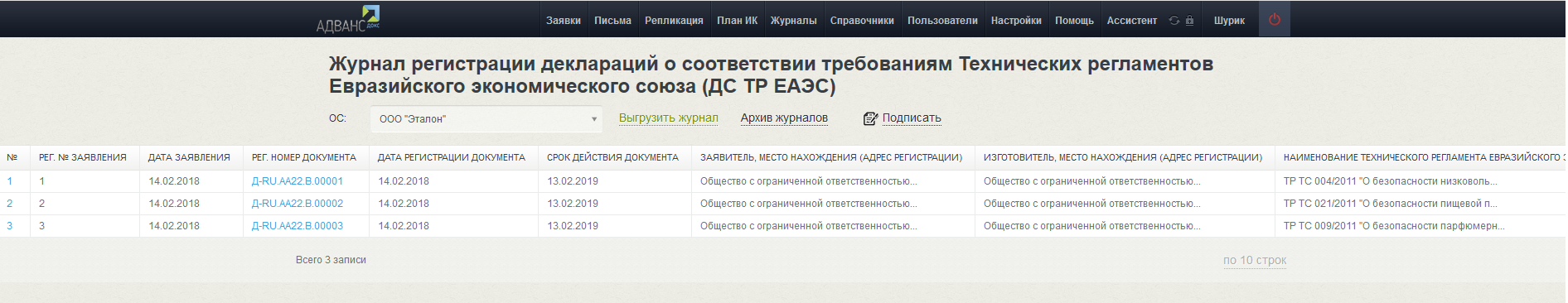Click the Всего 3 записи text

(x=331, y=260)
